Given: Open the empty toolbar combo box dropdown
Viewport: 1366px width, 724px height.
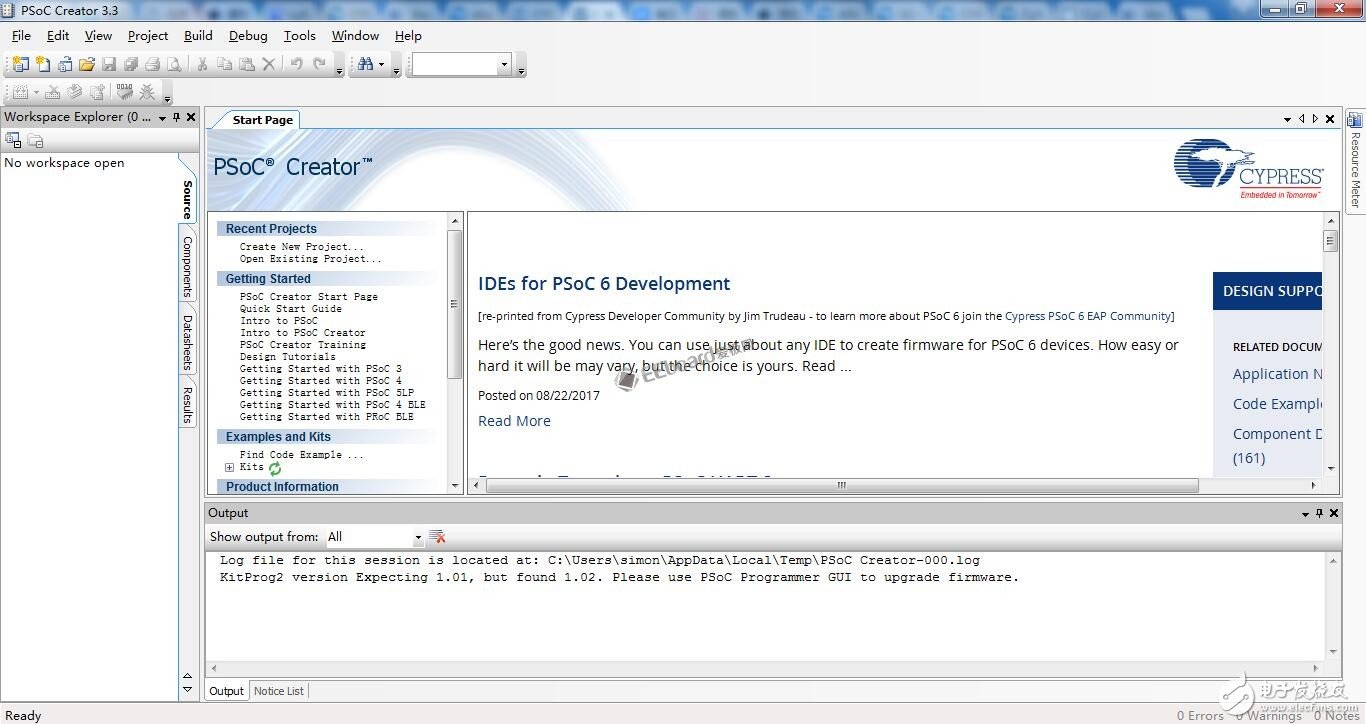Looking at the screenshot, I should point(504,65).
